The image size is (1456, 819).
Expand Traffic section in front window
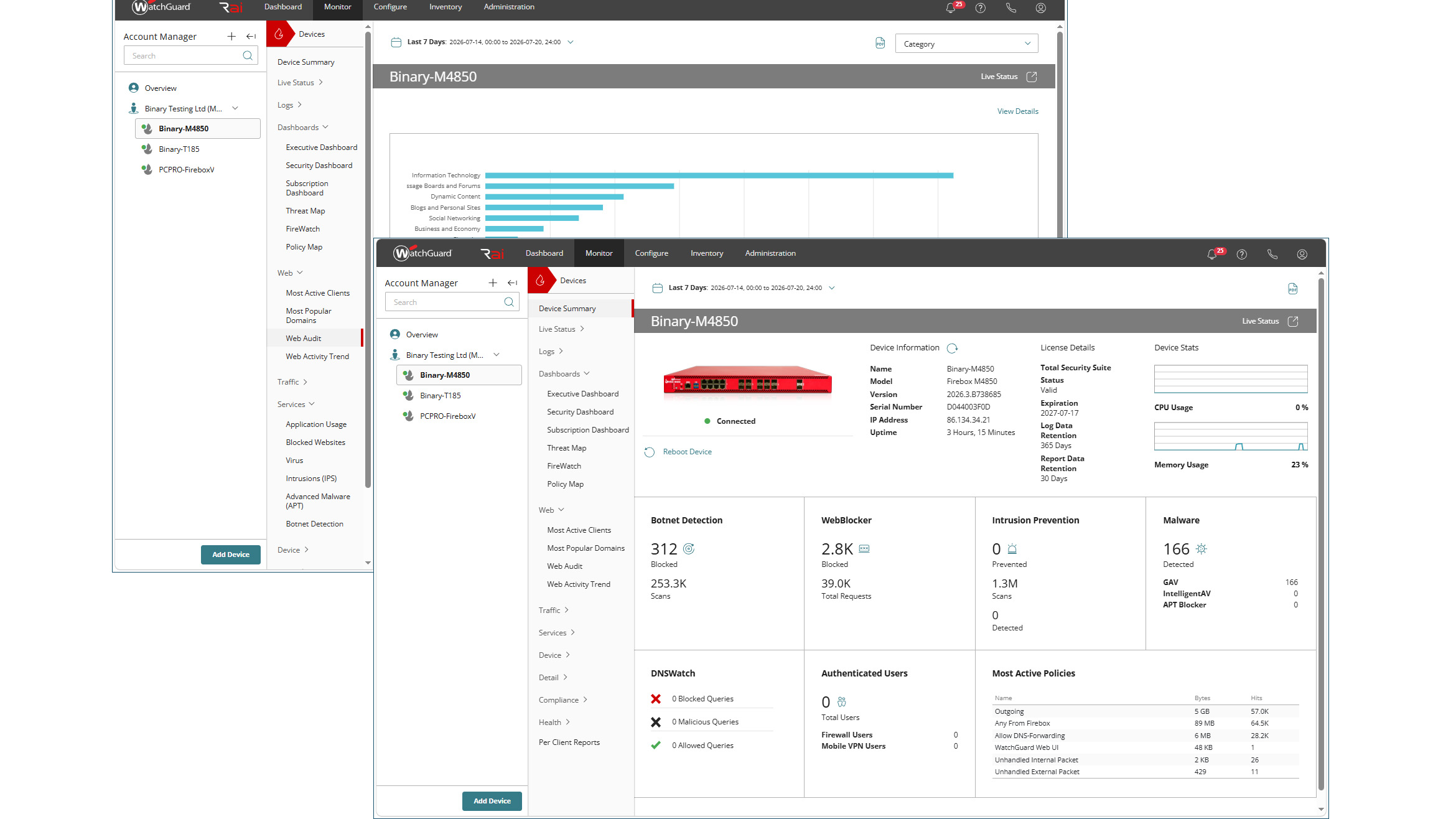click(554, 611)
